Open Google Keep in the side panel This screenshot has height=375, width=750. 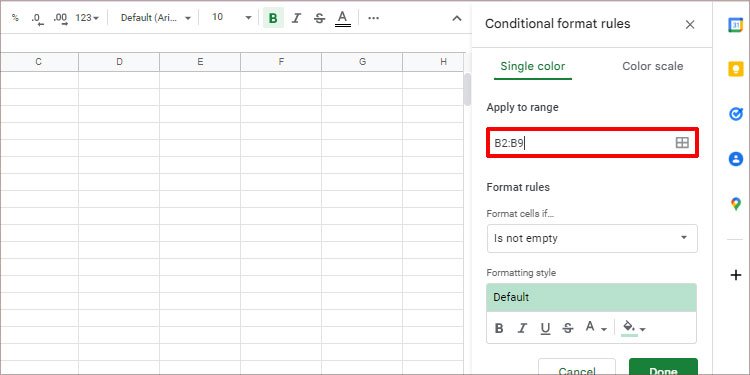tap(736, 69)
